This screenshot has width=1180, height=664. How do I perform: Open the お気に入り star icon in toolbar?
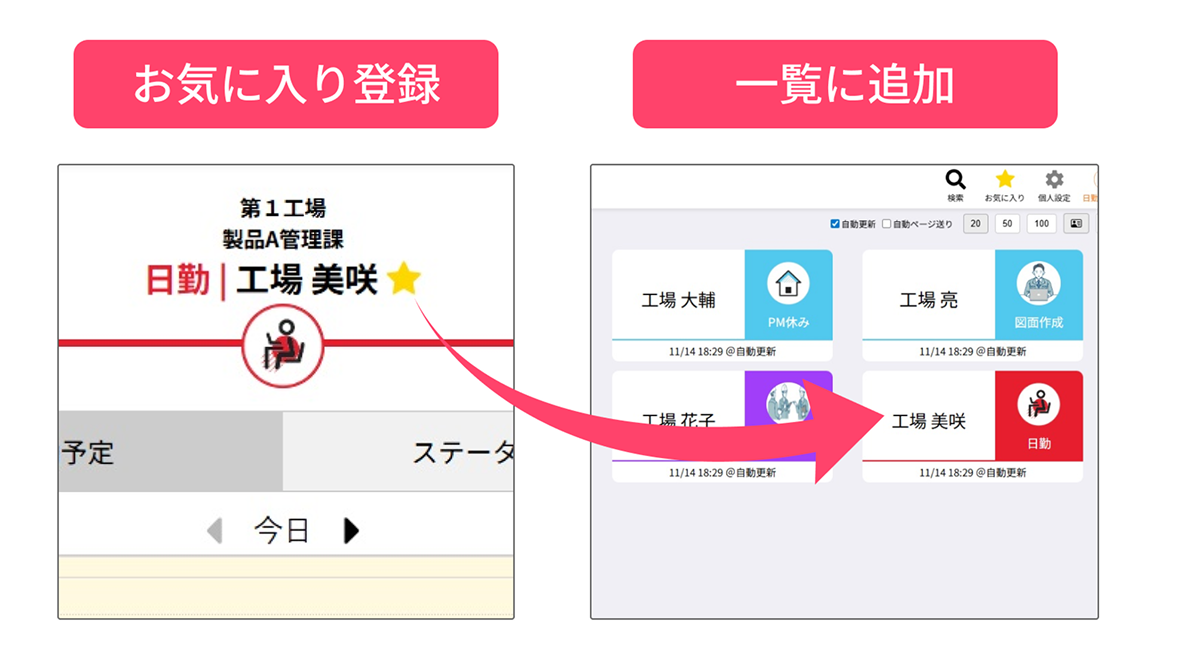pyautogui.click(x=1005, y=179)
